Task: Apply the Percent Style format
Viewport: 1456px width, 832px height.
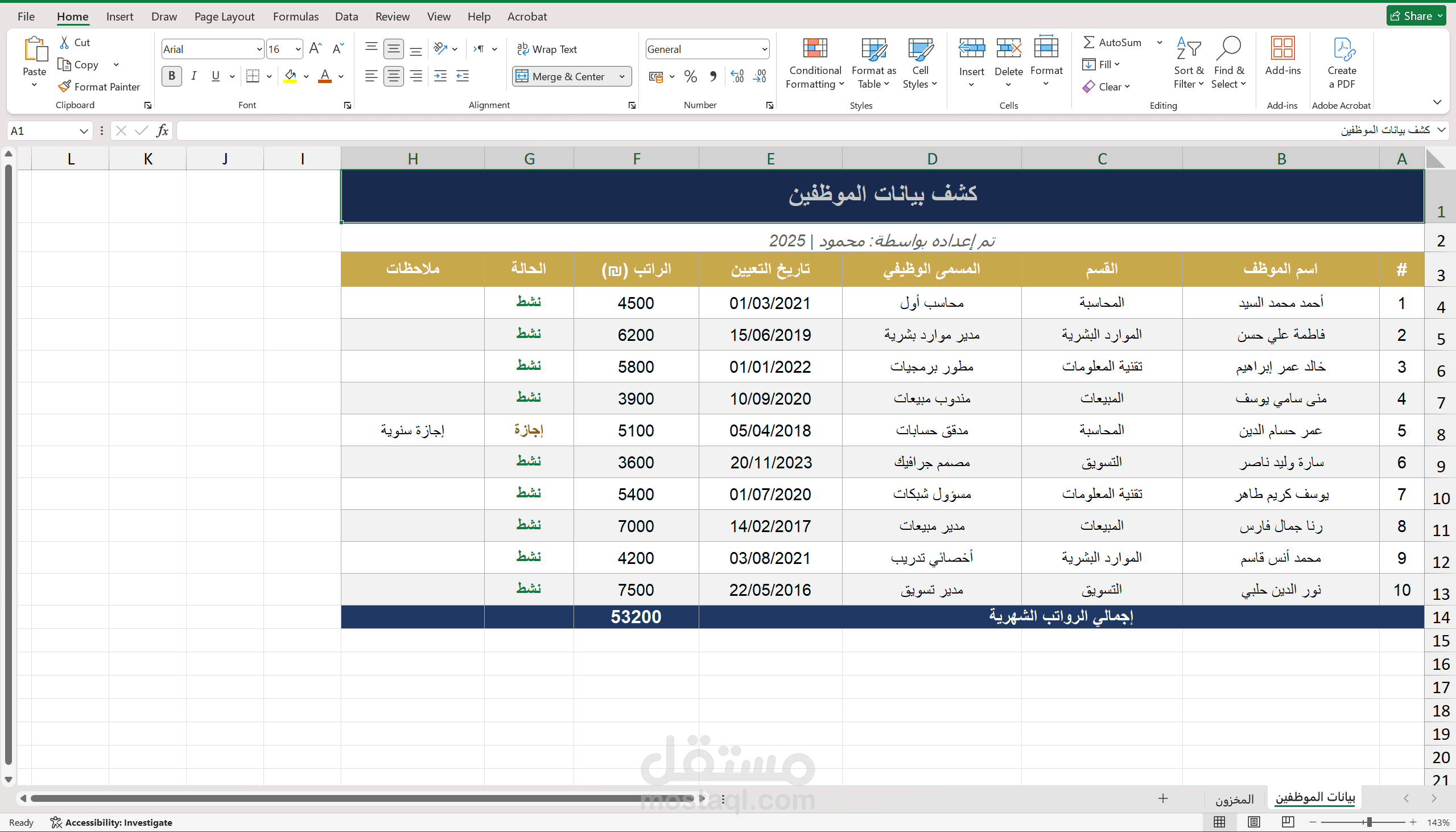Action: click(691, 76)
